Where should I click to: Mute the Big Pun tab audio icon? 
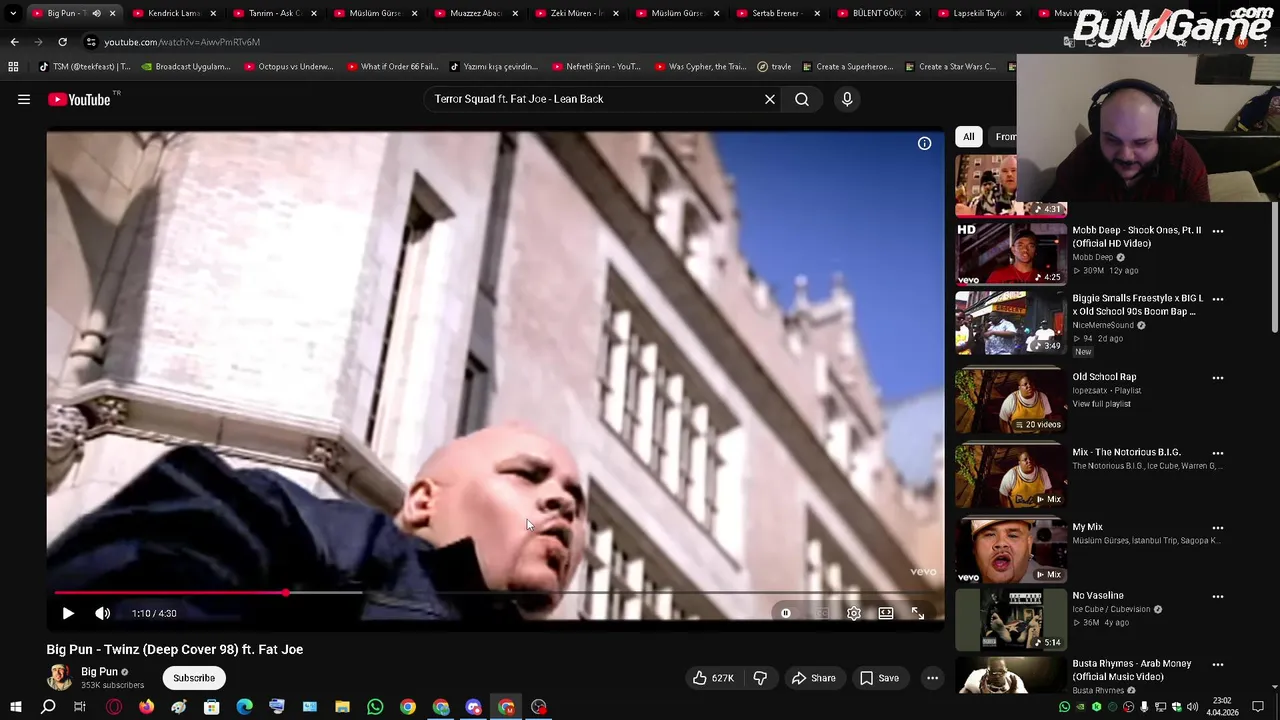(x=96, y=13)
